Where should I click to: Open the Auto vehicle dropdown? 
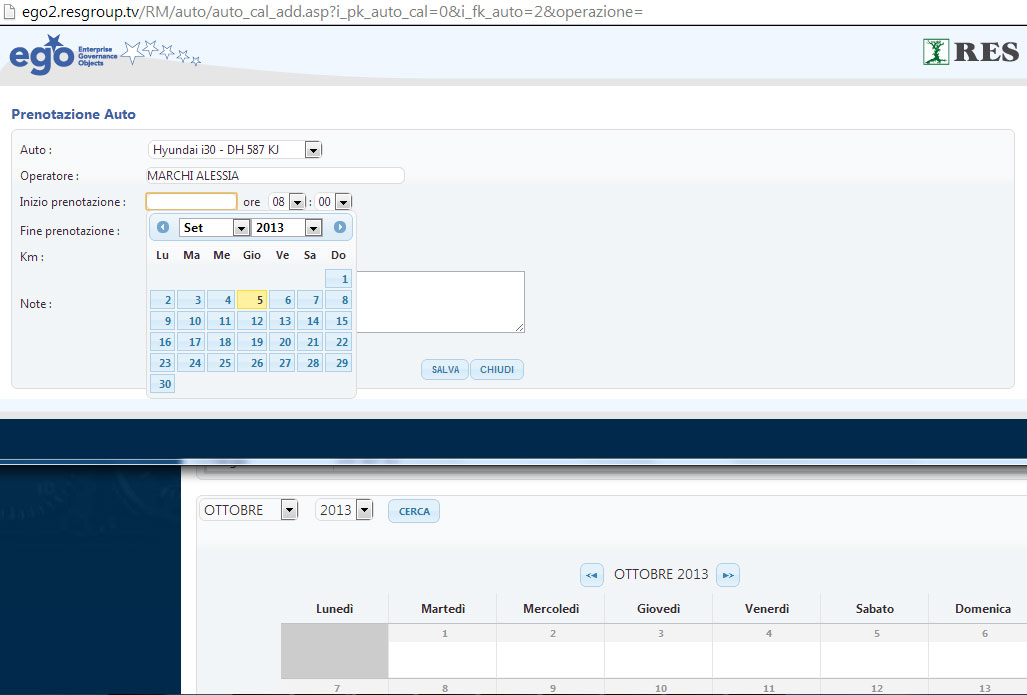[x=235, y=150]
